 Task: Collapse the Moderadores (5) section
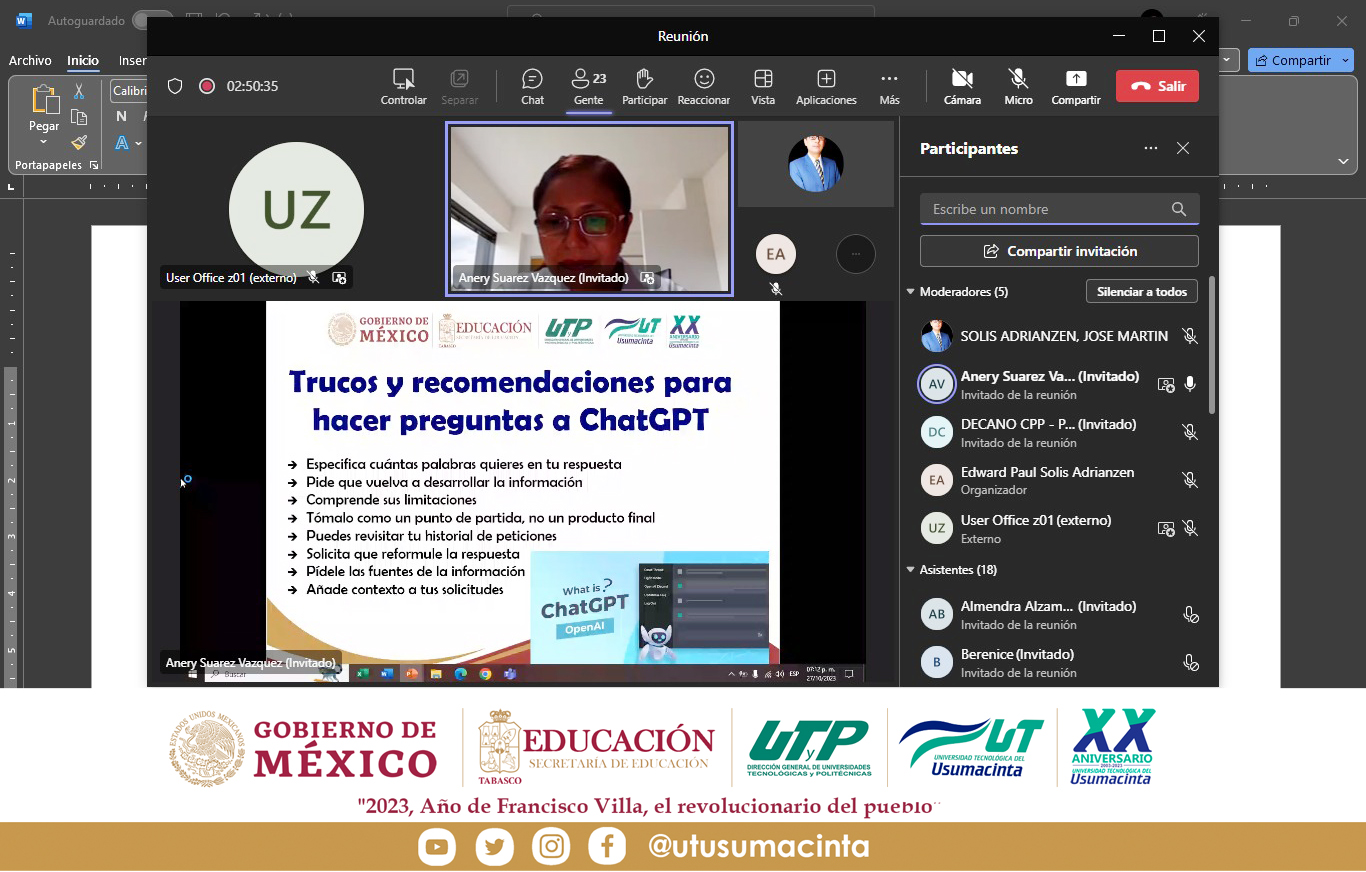pos(911,292)
